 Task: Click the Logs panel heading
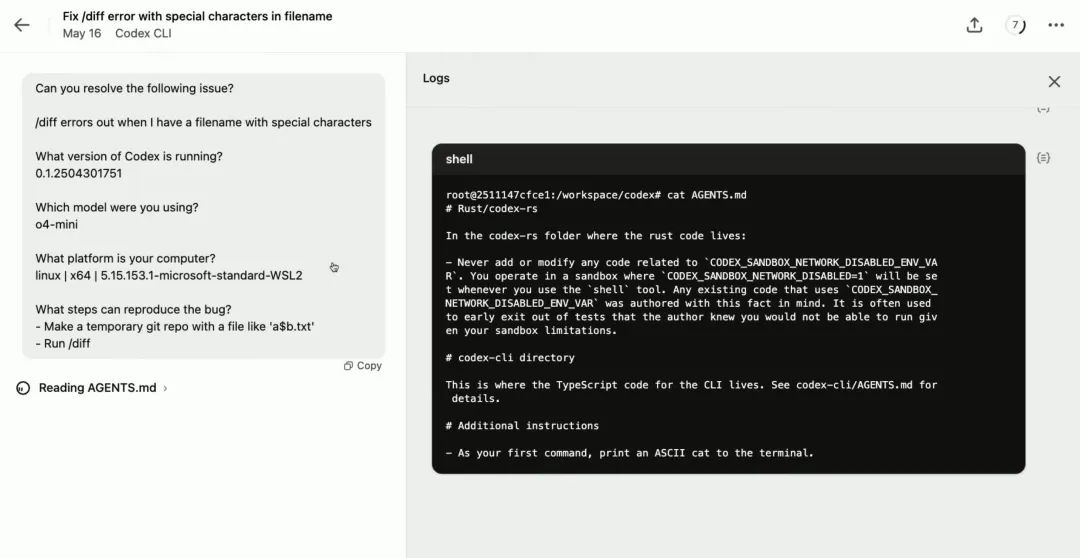[x=436, y=78]
